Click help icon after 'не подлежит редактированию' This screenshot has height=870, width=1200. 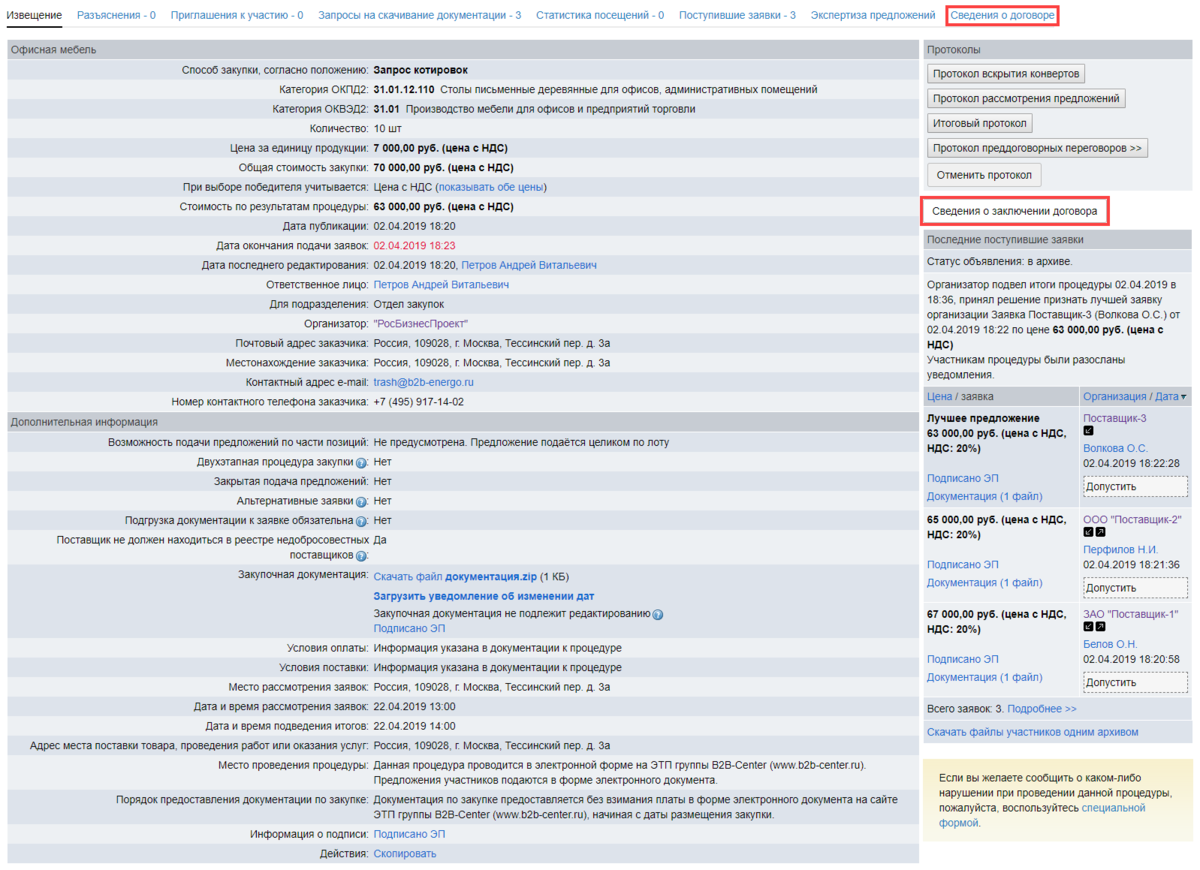658,615
